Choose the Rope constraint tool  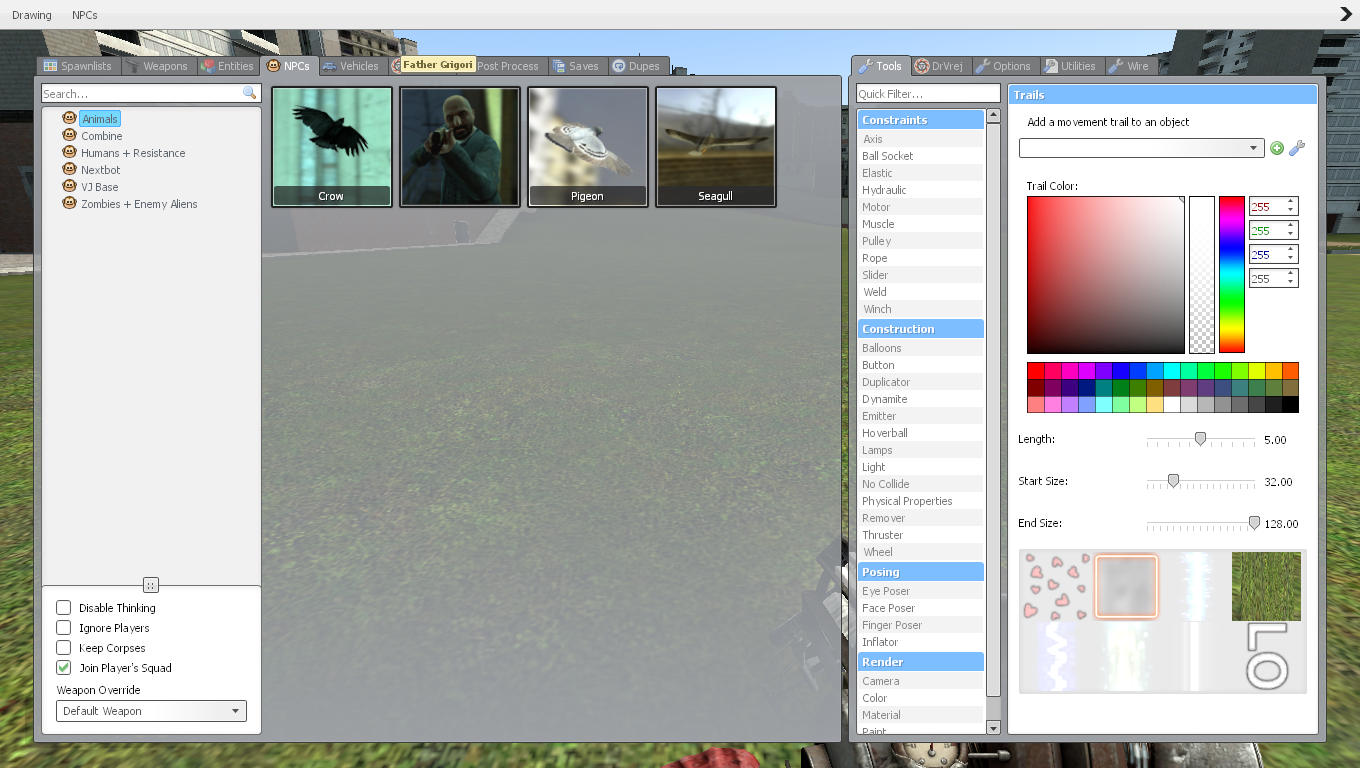pyautogui.click(x=920, y=258)
